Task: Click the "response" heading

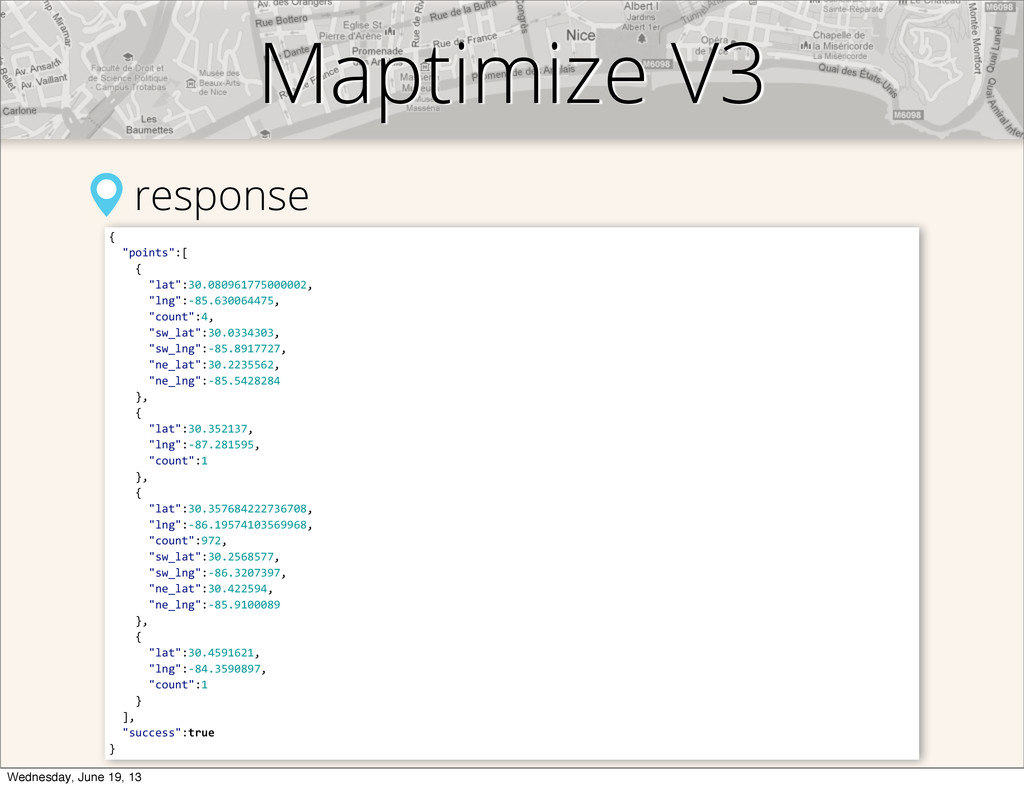Action: 221,197
